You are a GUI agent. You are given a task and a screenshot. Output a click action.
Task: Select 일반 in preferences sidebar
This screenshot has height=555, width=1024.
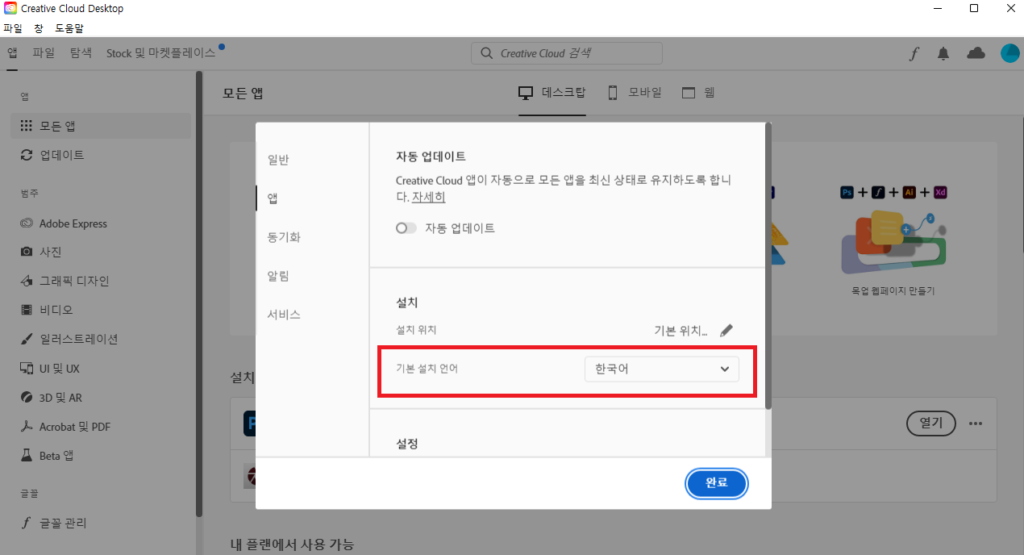(x=278, y=159)
